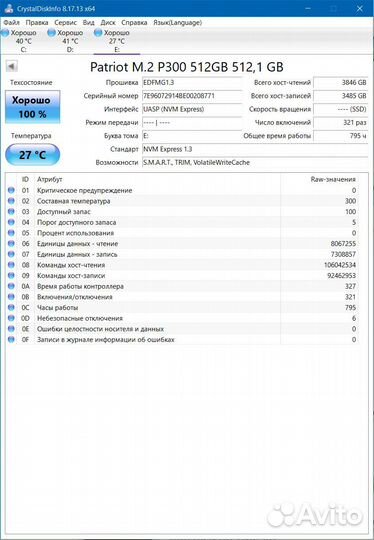Click the raw value 106042534
The height and width of the screenshot is (540, 374).
340,265
